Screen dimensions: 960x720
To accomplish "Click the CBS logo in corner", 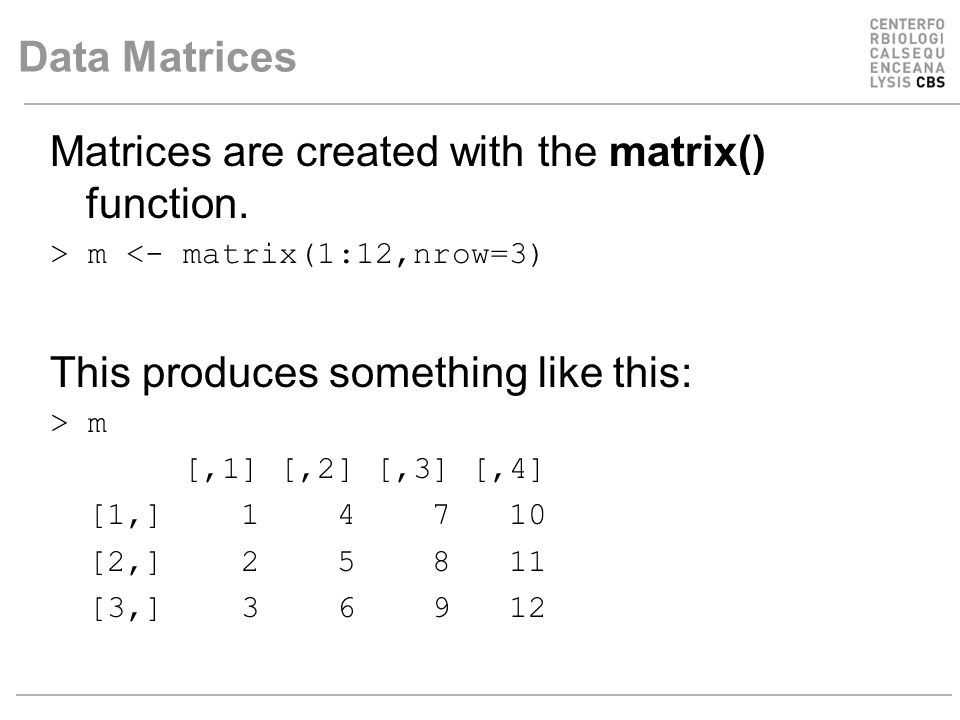I will [907, 53].
